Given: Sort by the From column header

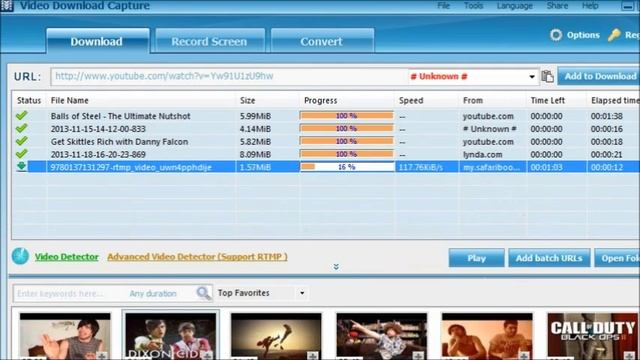Looking at the screenshot, I should pos(473,100).
